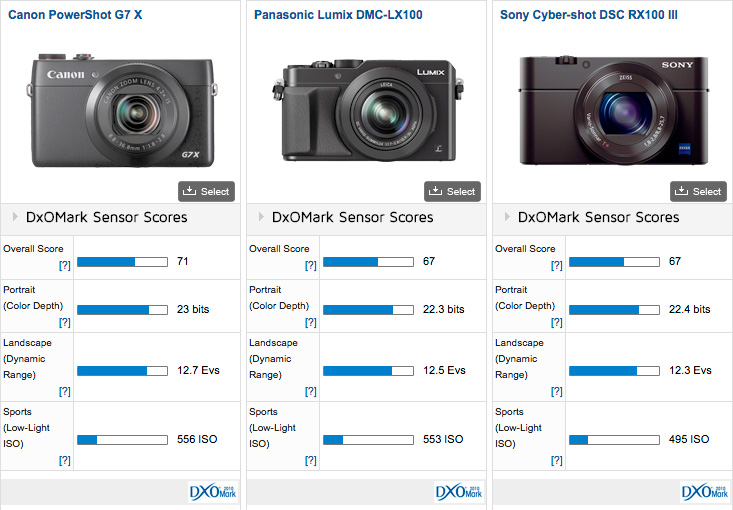The height and width of the screenshot is (510, 733).
Task: Click Canon "Landscape (Dynamic Range)" label
Action: [27, 359]
